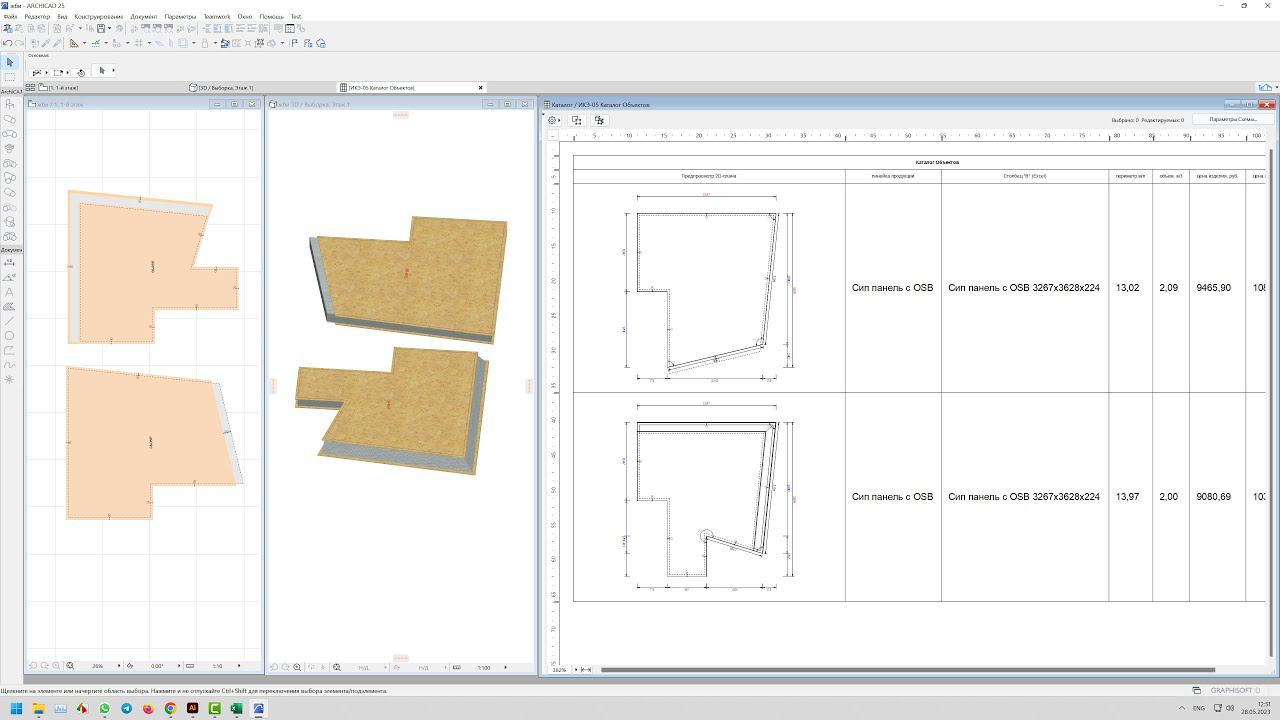Select the Marquee tool in the toolbox

[10, 77]
